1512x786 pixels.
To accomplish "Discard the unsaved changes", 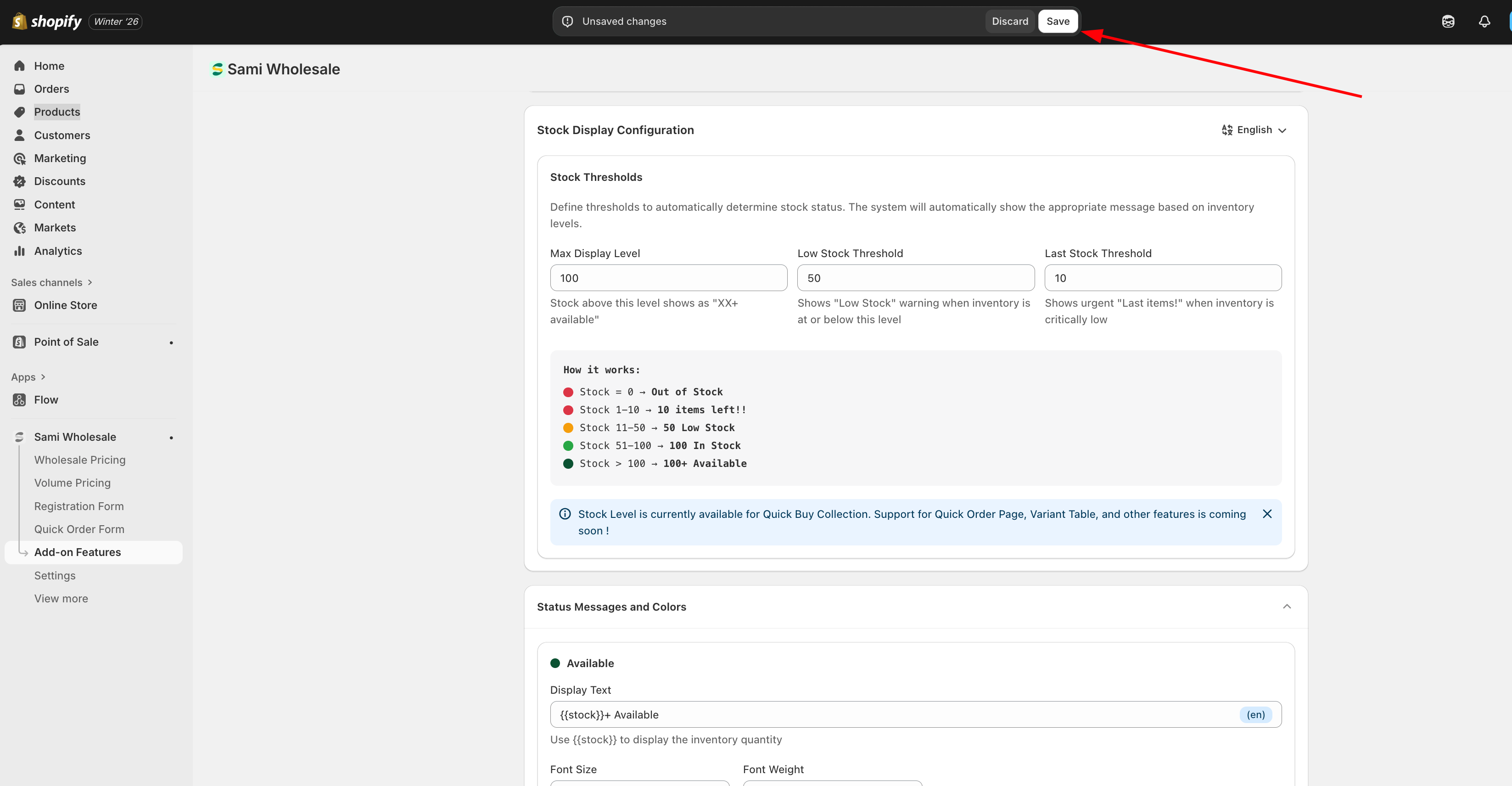I will tap(1009, 21).
